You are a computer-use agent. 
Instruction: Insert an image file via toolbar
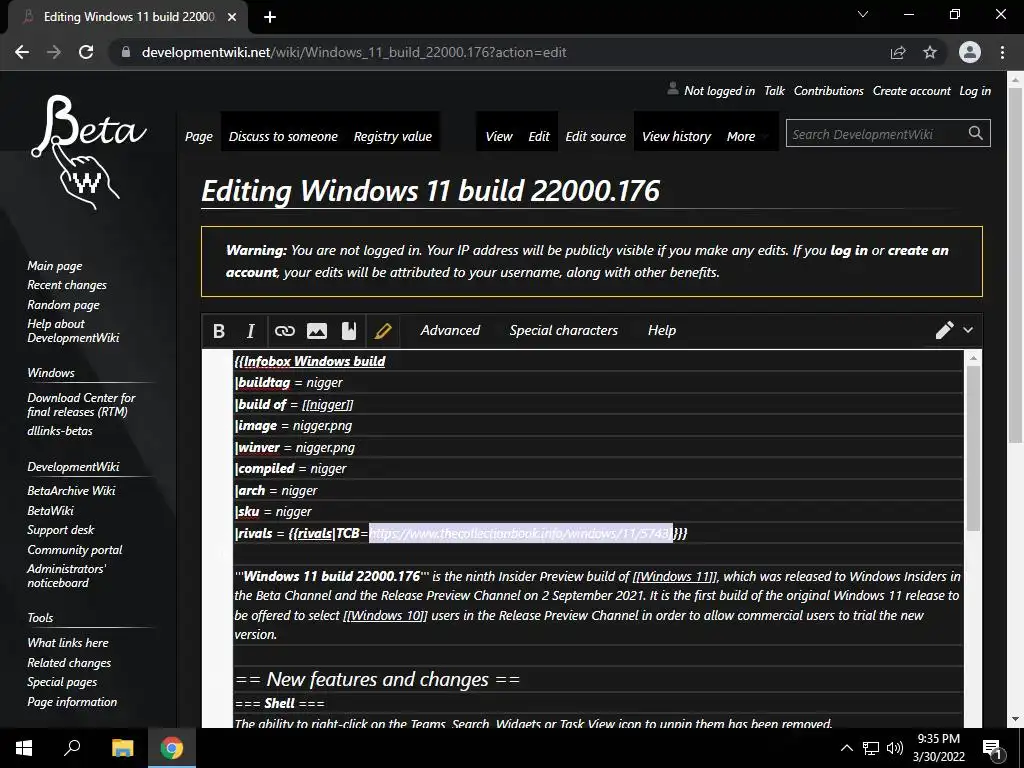(x=317, y=331)
